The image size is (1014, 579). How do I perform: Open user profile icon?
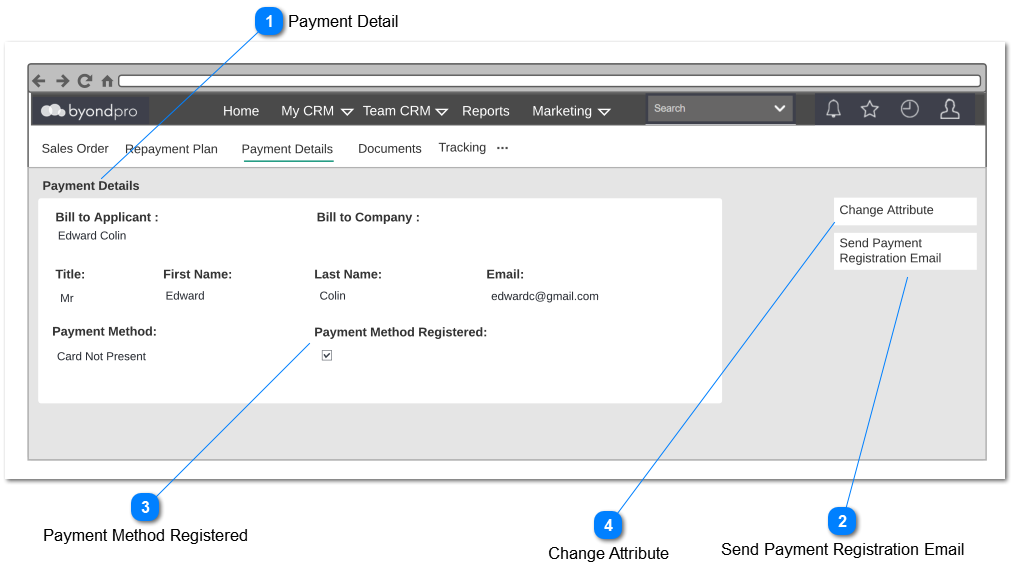pyautogui.click(x=949, y=109)
